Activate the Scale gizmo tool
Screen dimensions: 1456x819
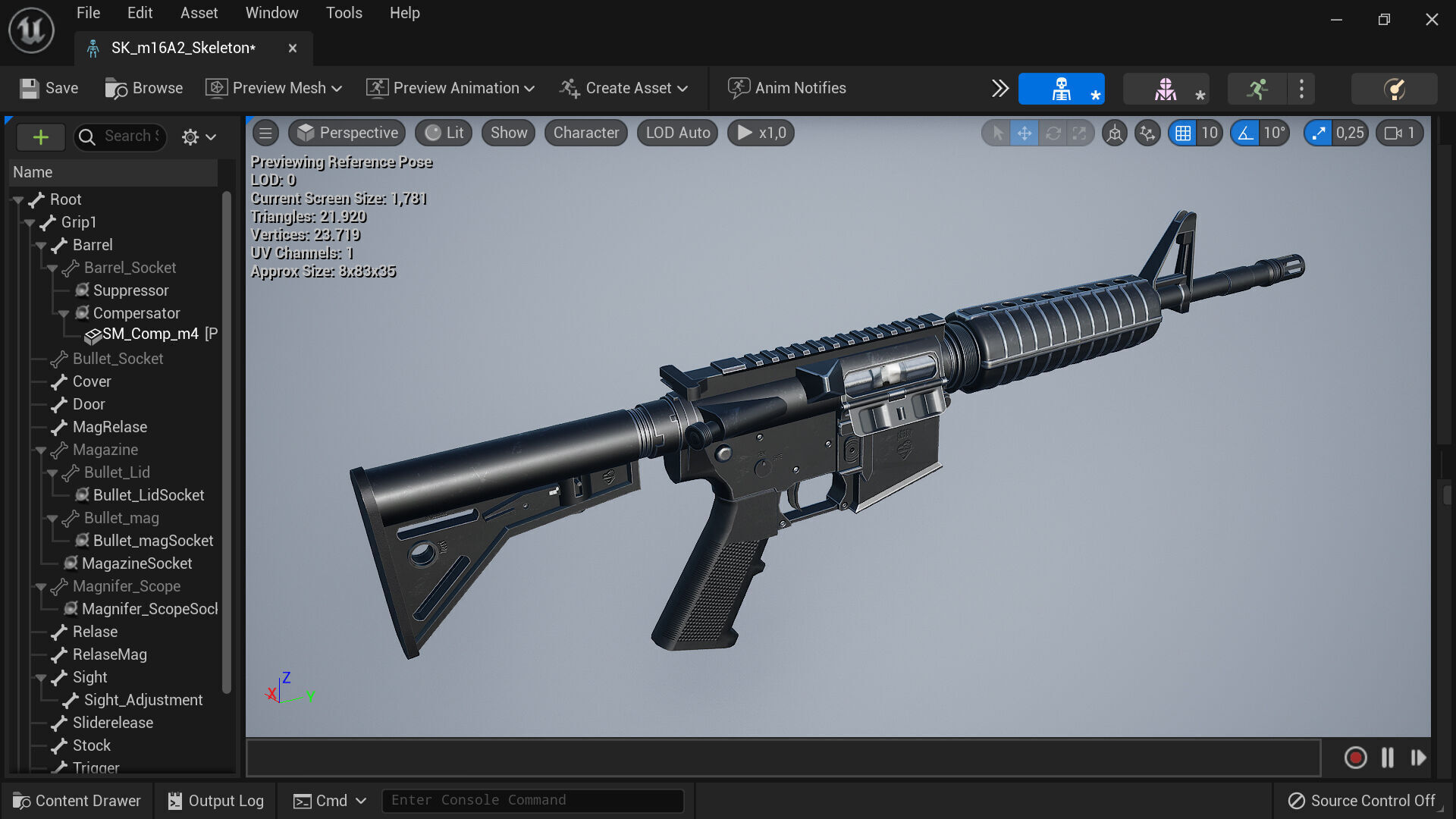coord(1079,133)
